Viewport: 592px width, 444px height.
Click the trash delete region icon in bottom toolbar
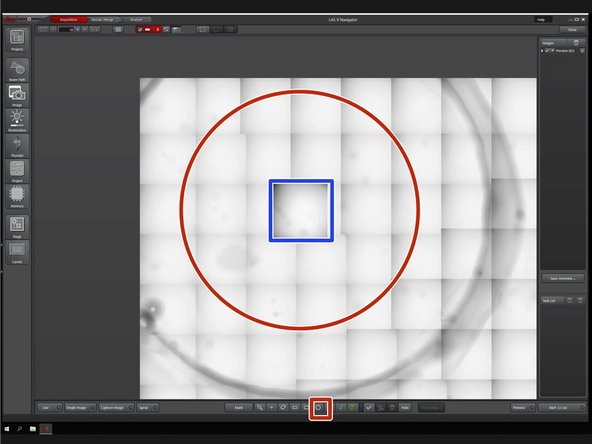click(392, 407)
